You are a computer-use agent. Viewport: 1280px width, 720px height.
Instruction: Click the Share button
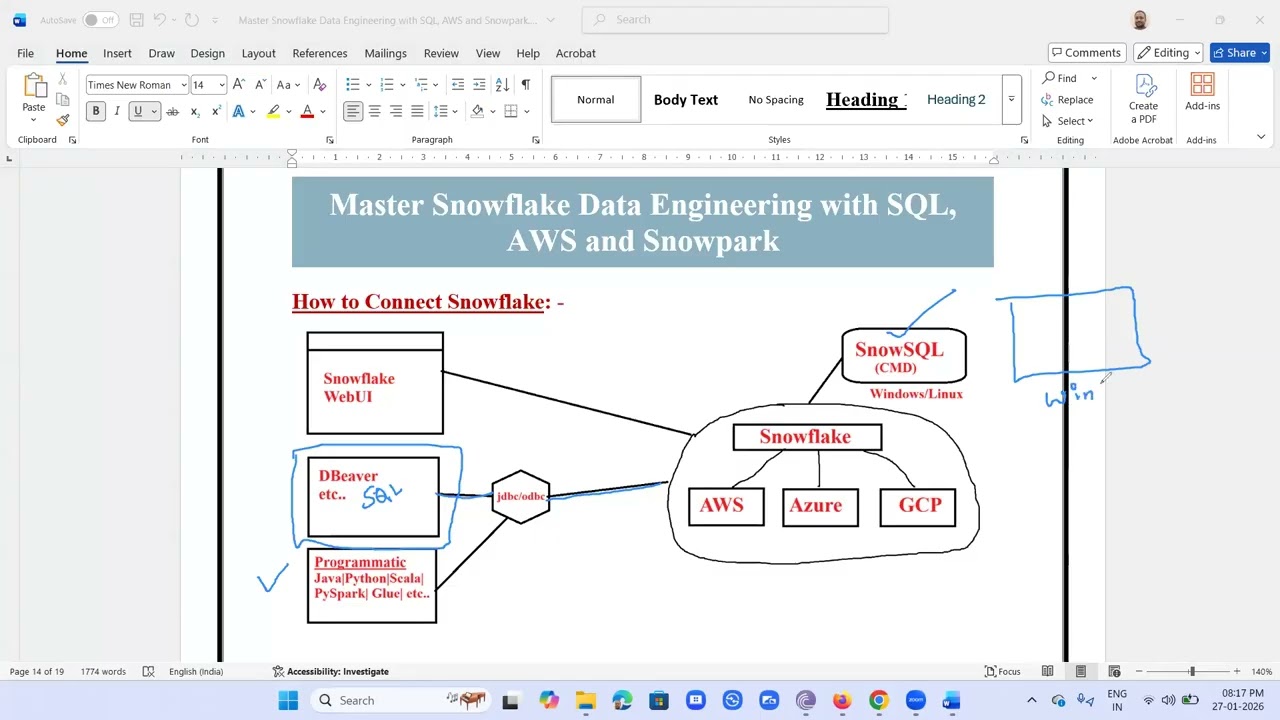pyautogui.click(x=1239, y=53)
